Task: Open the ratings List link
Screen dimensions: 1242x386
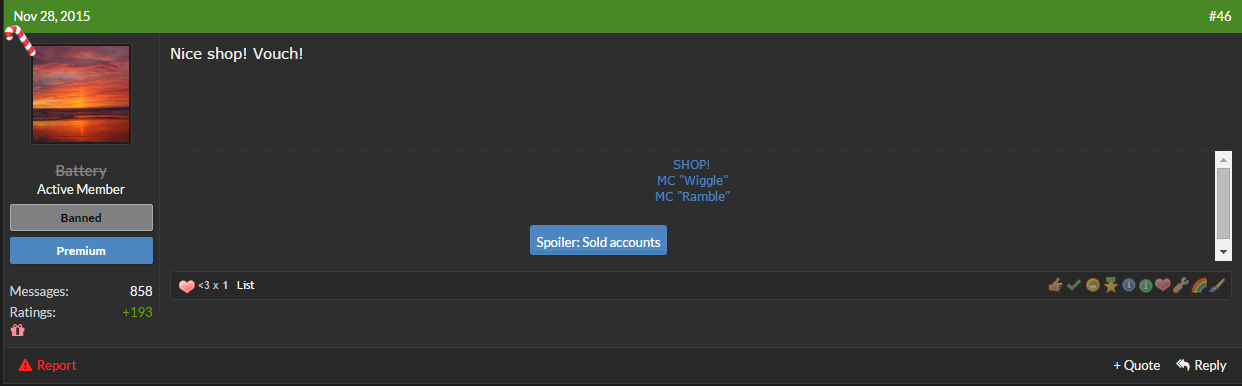Action: [x=245, y=285]
